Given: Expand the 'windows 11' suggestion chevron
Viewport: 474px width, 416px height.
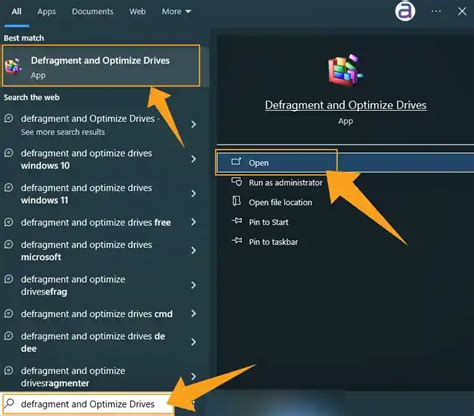Looking at the screenshot, I should click(x=194, y=194).
